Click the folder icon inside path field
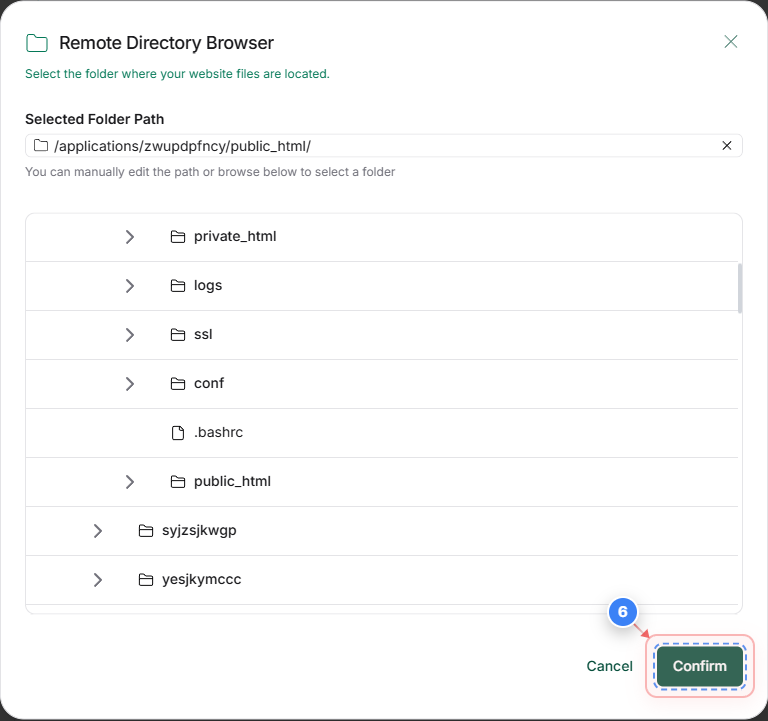Screen dimensions: 768x721 [41, 145]
